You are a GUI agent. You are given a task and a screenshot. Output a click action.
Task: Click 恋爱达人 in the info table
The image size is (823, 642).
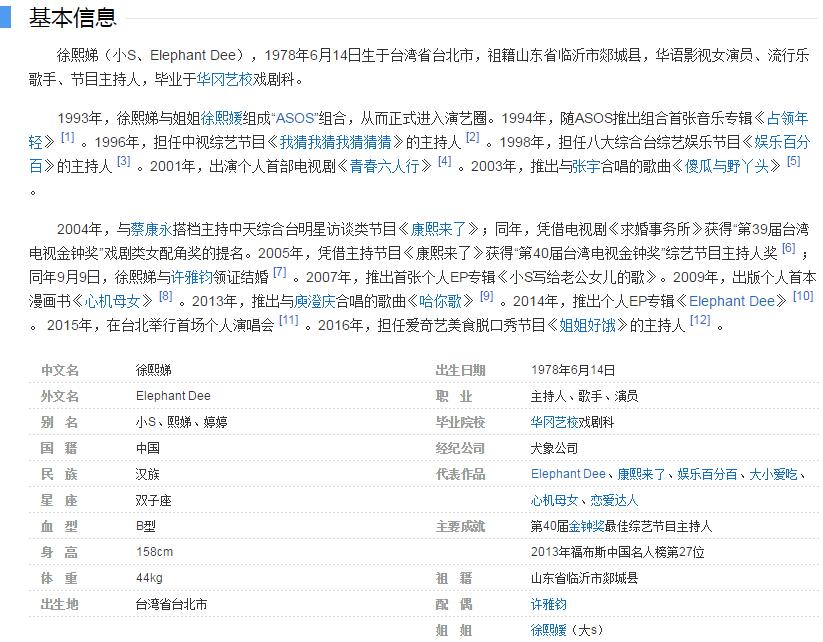tap(614, 500)
